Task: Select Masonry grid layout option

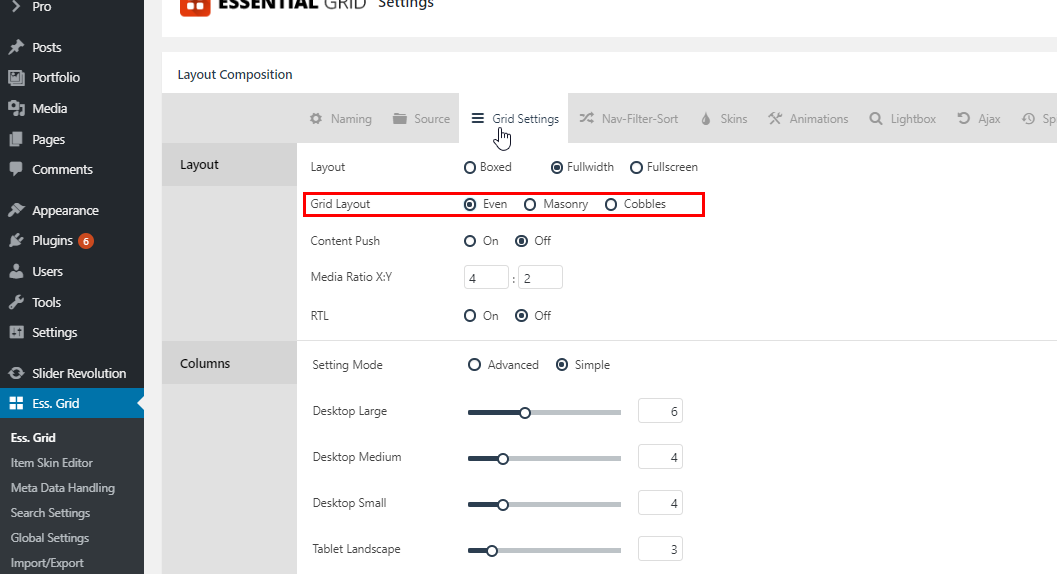Action: (x=530, y=204)
